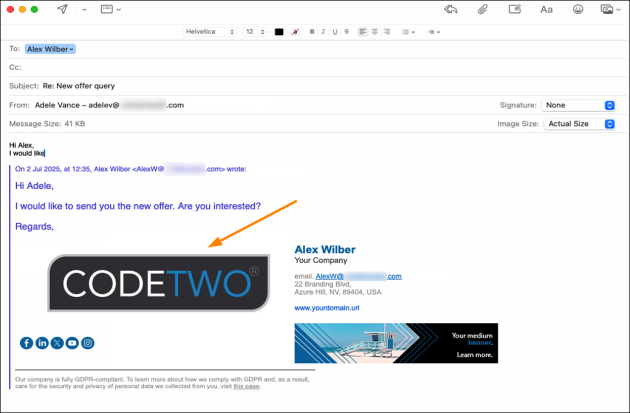The image size is (630, 413).
Task: Click the Facebook social icon
Action: (x=27, y=343)
